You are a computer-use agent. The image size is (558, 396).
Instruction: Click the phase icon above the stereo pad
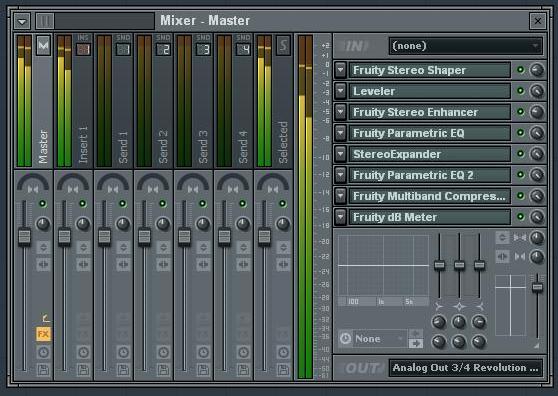click(502, 237)
